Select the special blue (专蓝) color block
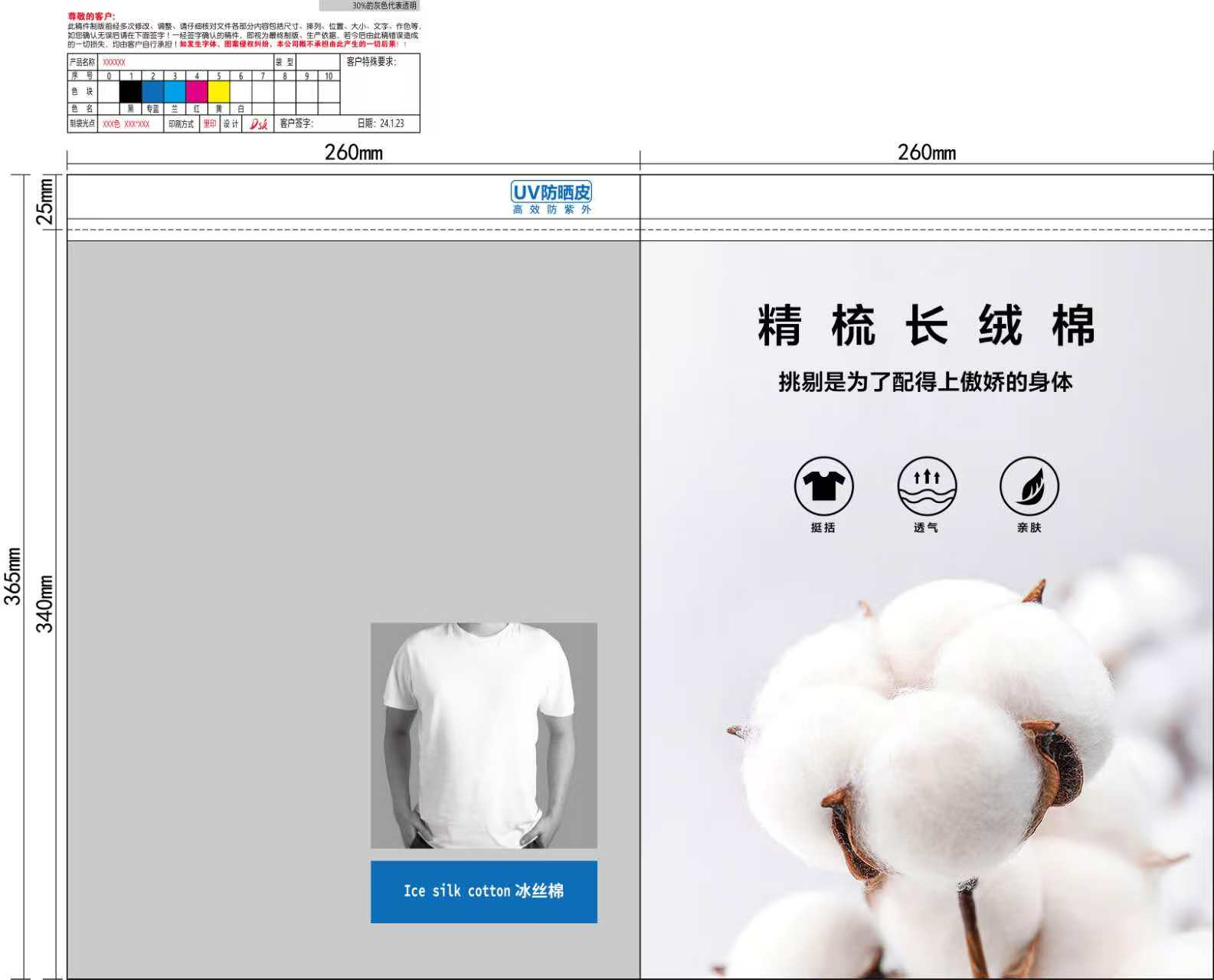1214x980 pixels. point(153,92)
